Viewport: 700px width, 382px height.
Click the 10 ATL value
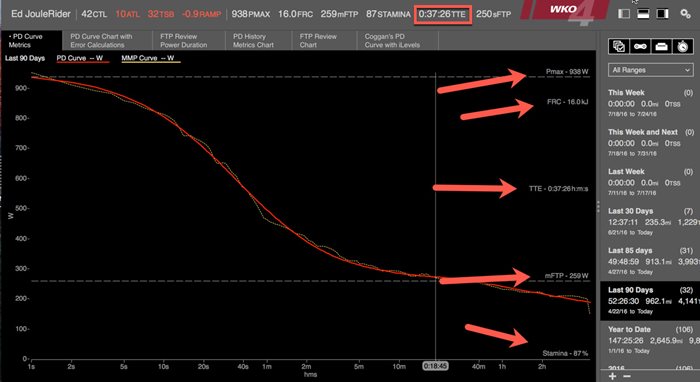128,14
